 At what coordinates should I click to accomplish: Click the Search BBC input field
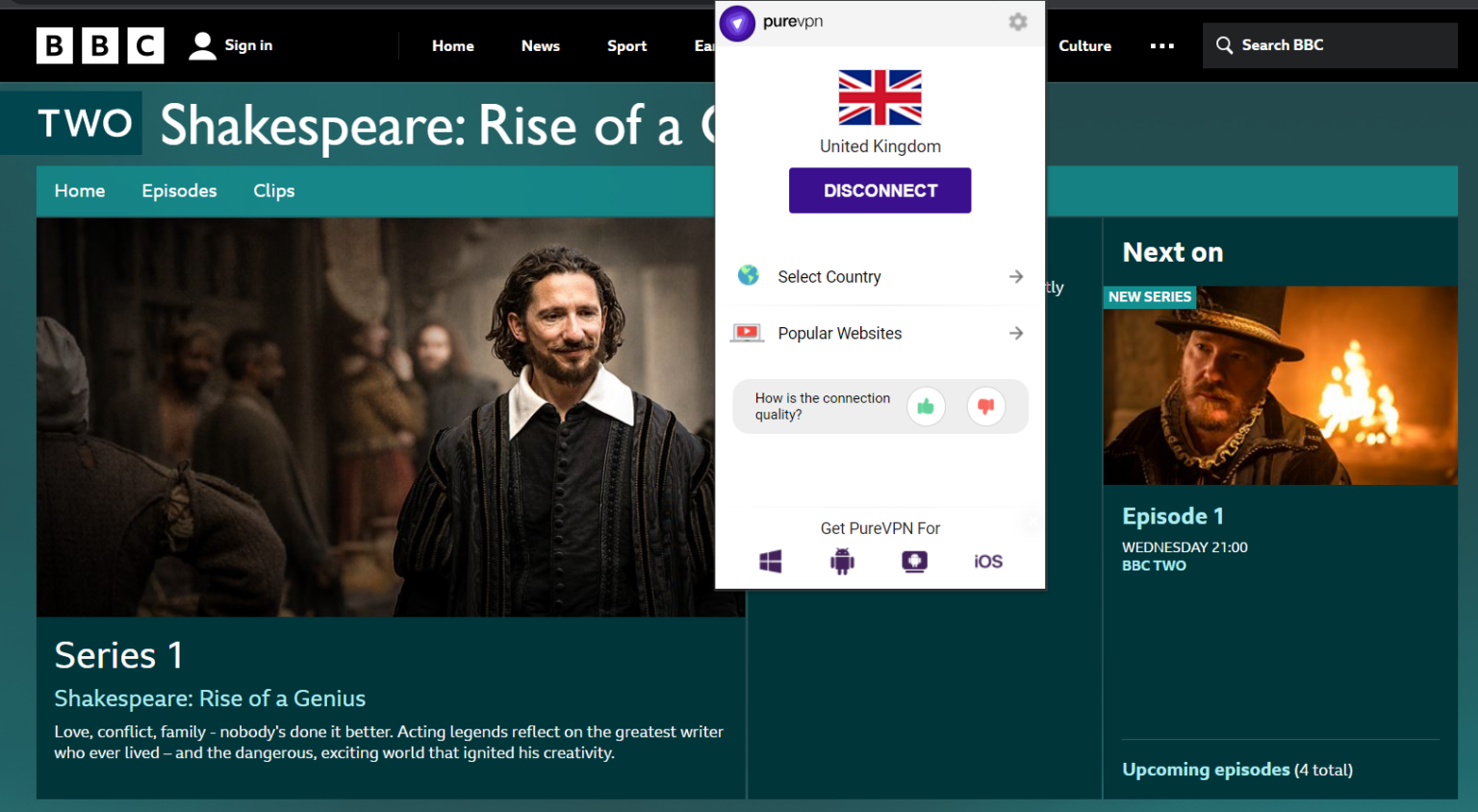pos(1328,44)
